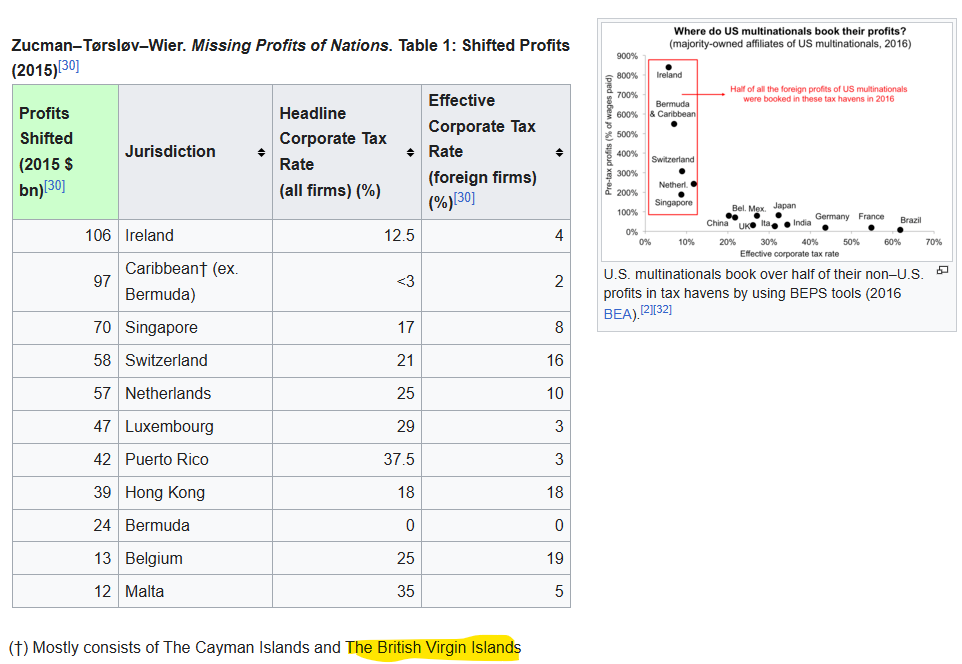Screen dimensions: 962x664
Task: Click sort arrows for Headline Corporate Tax Rate
Action: coord(410,152)
